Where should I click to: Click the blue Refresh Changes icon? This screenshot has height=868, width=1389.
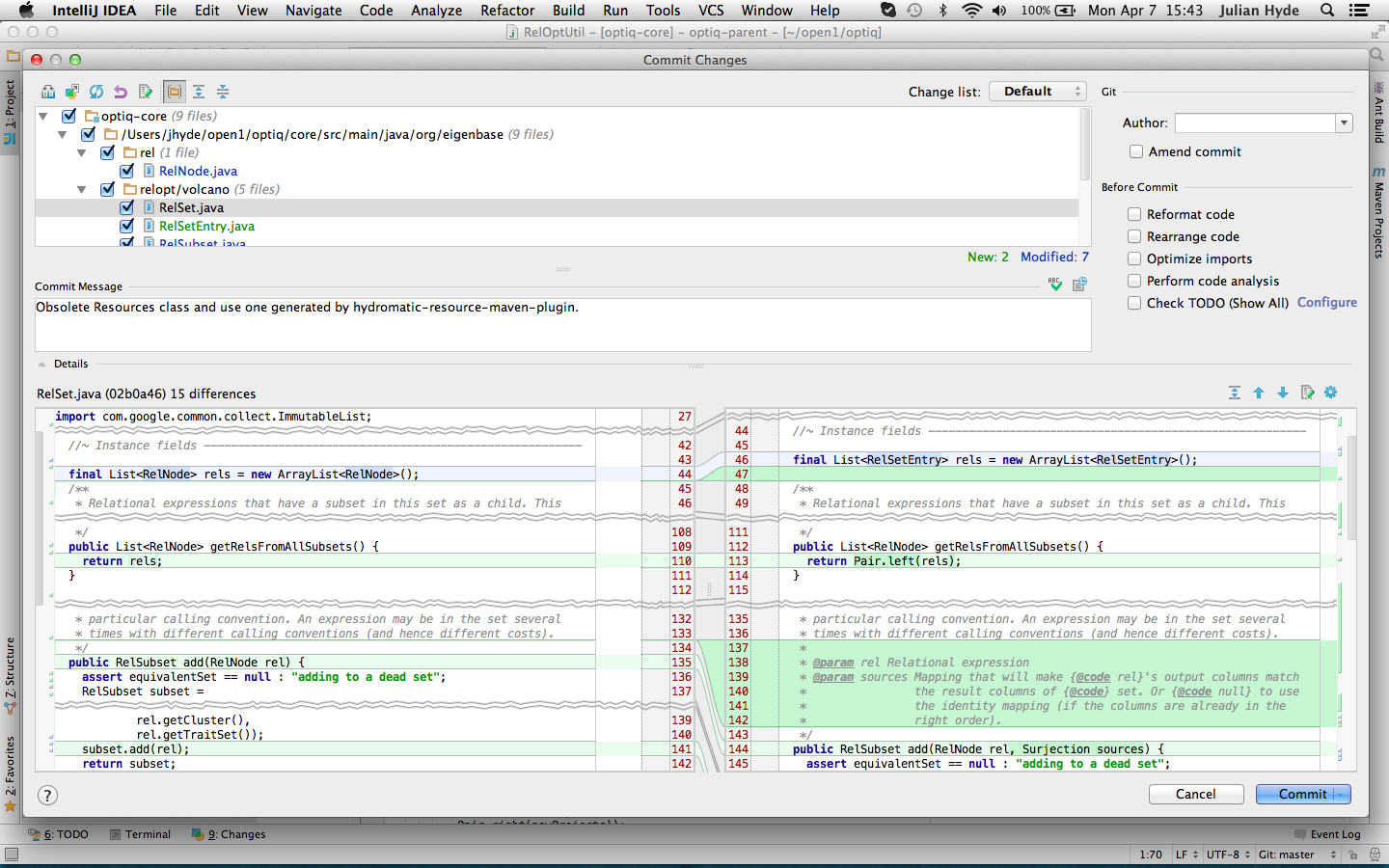(96, 92)
